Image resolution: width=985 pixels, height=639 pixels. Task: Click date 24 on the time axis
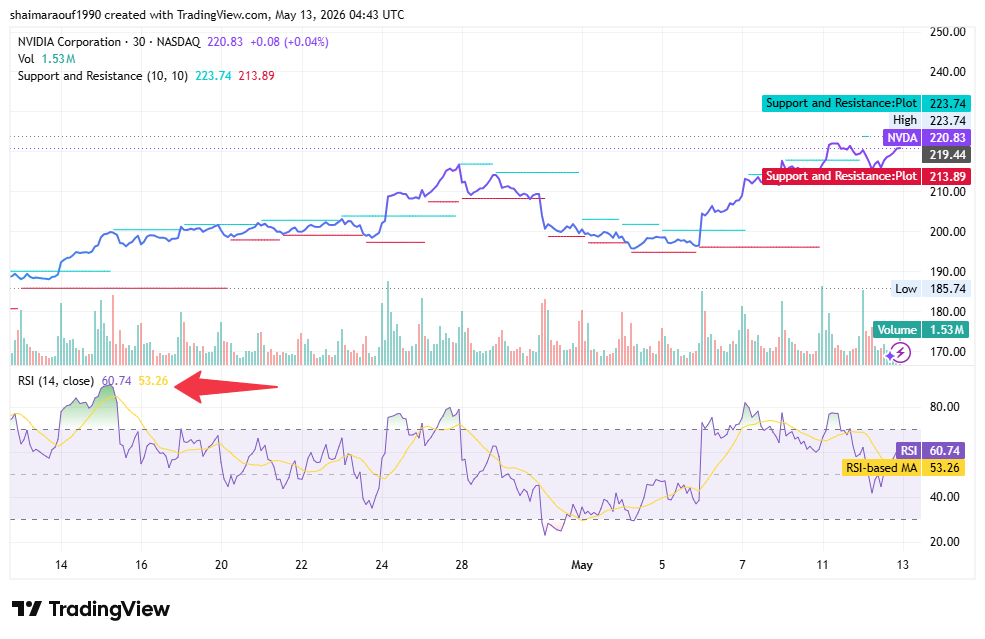pyautogui.click(x=382, y=565)
